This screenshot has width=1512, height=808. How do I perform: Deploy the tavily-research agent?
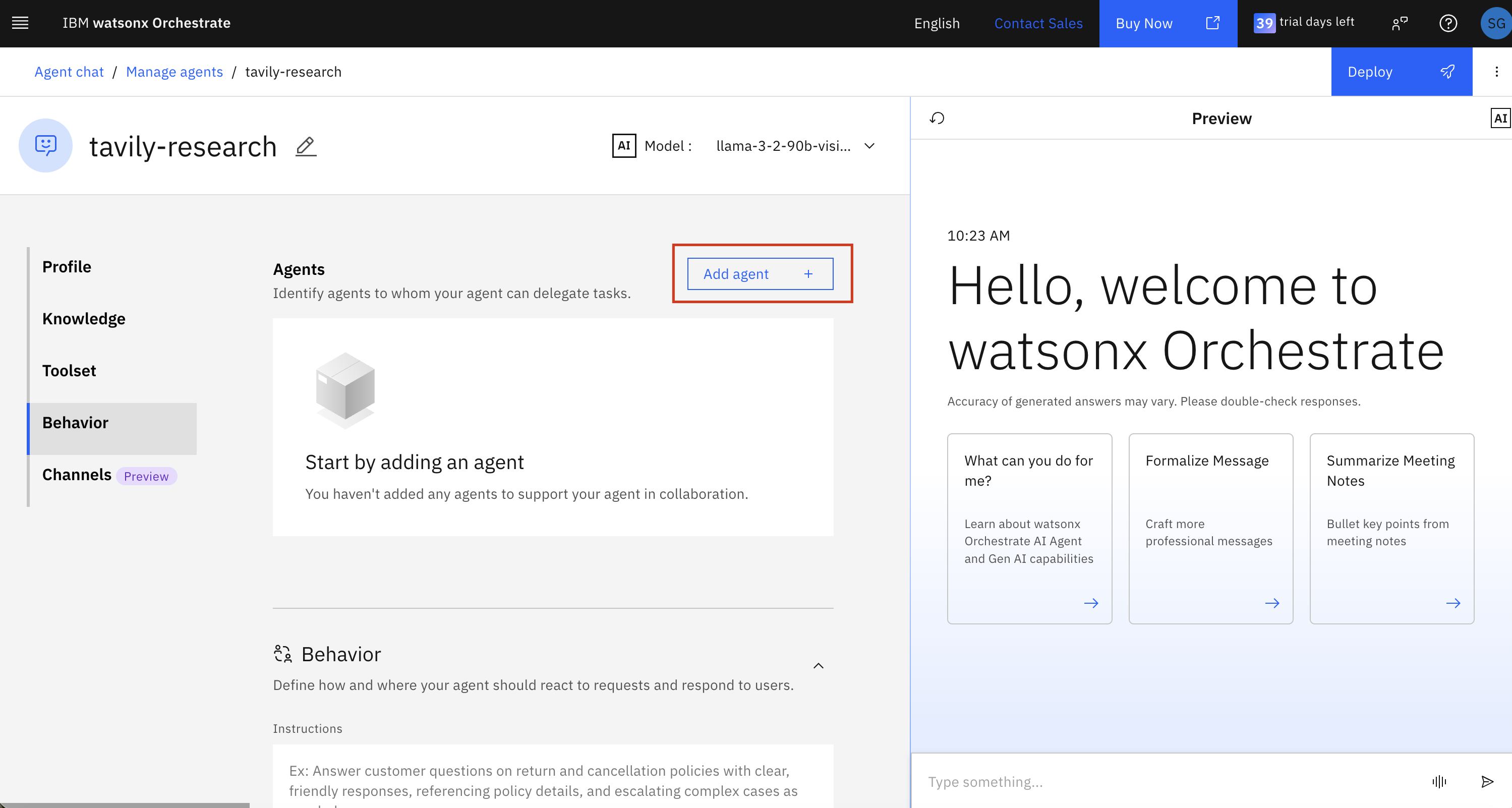coord(1402,72)
